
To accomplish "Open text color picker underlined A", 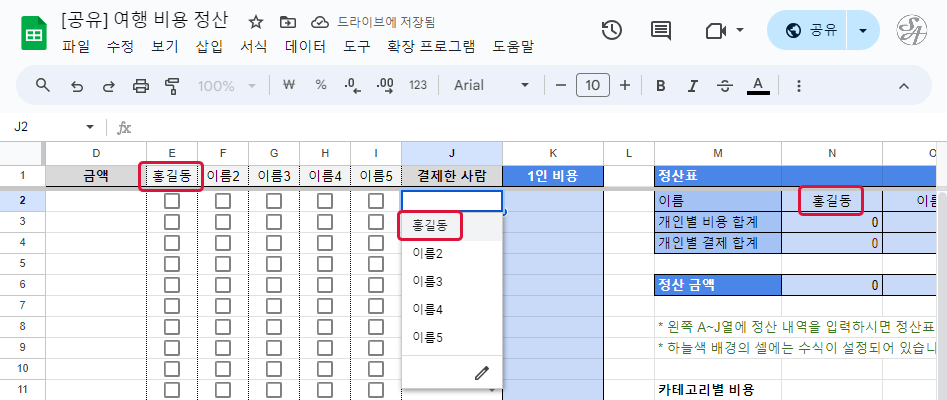I will (x=758, y=86).
